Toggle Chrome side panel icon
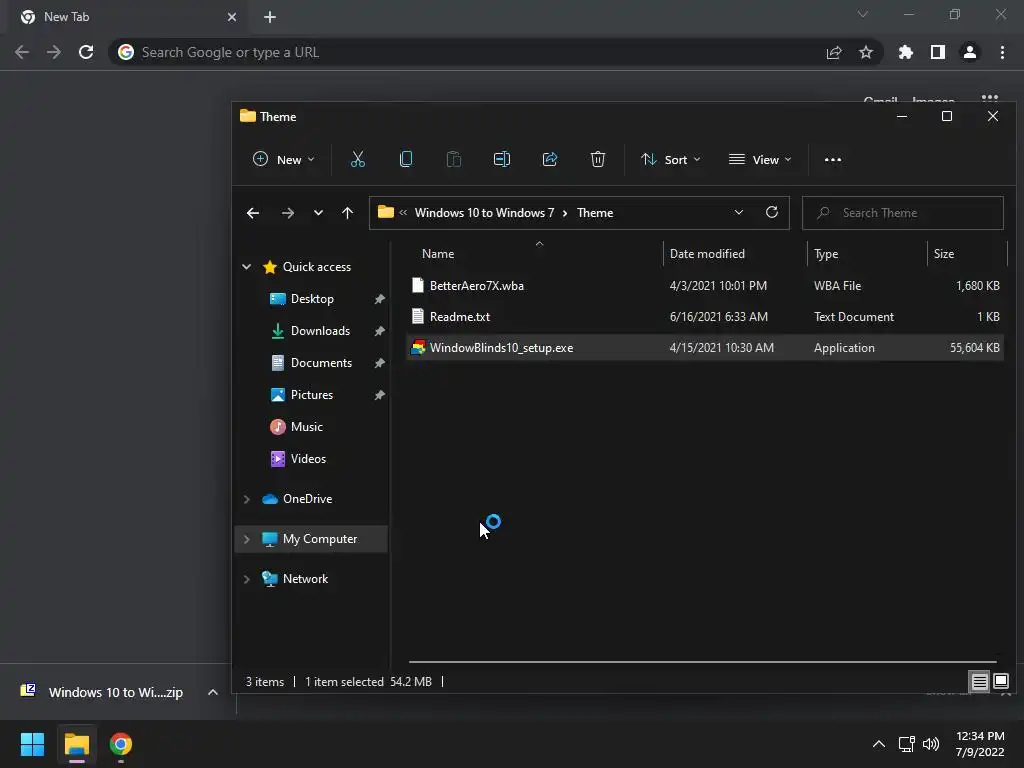Viewport: 1024px width, 768px height. coord(937,52)
